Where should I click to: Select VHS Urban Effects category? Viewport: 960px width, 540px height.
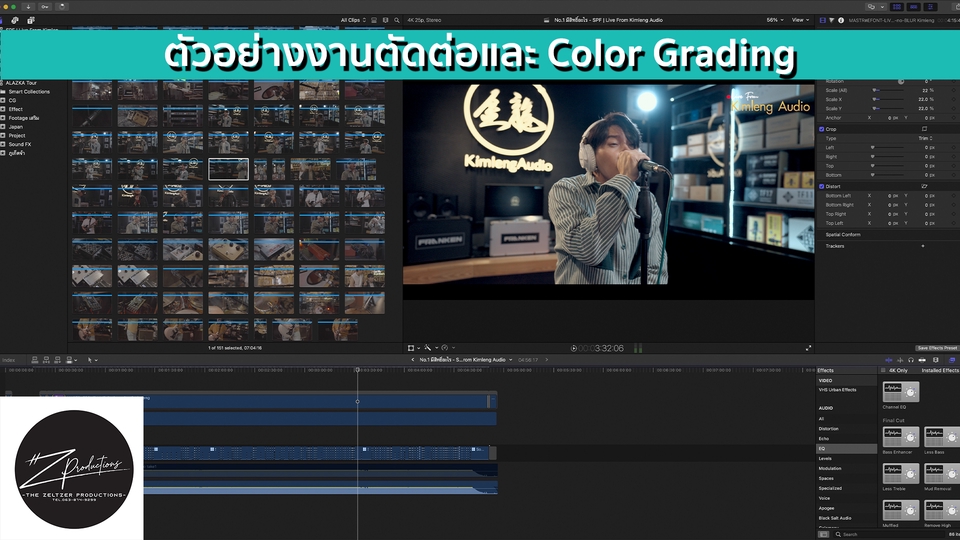click(x=838, y=390)
